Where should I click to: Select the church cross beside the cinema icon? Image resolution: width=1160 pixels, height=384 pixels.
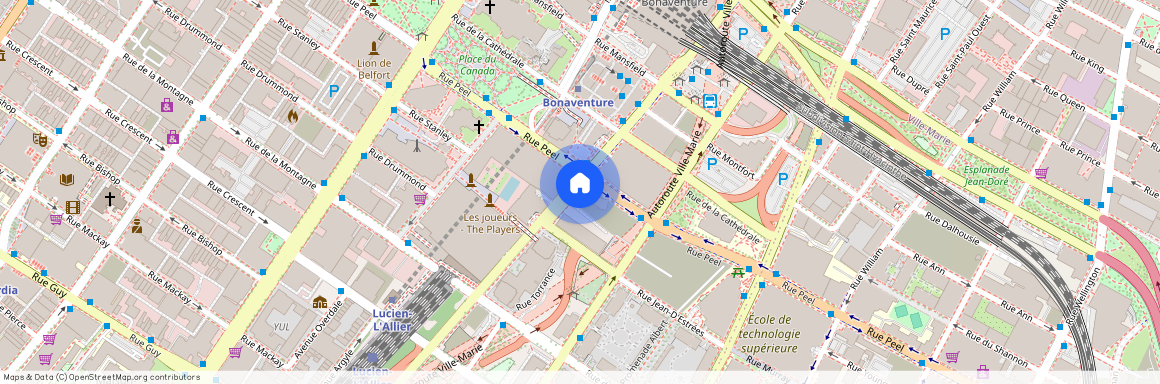[109, 198]
